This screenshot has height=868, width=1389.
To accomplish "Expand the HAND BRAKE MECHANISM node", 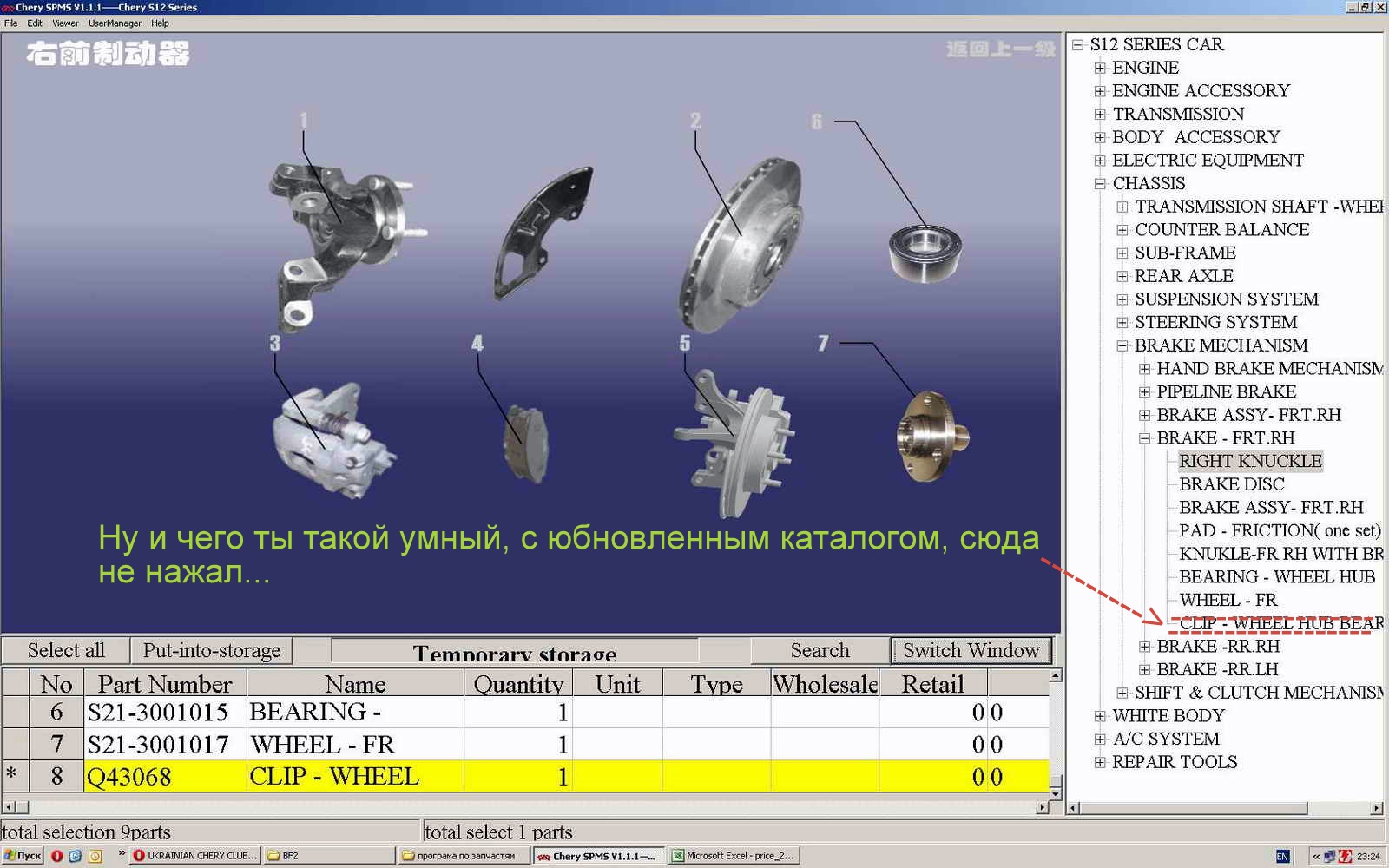I will tap(1144, 369).
